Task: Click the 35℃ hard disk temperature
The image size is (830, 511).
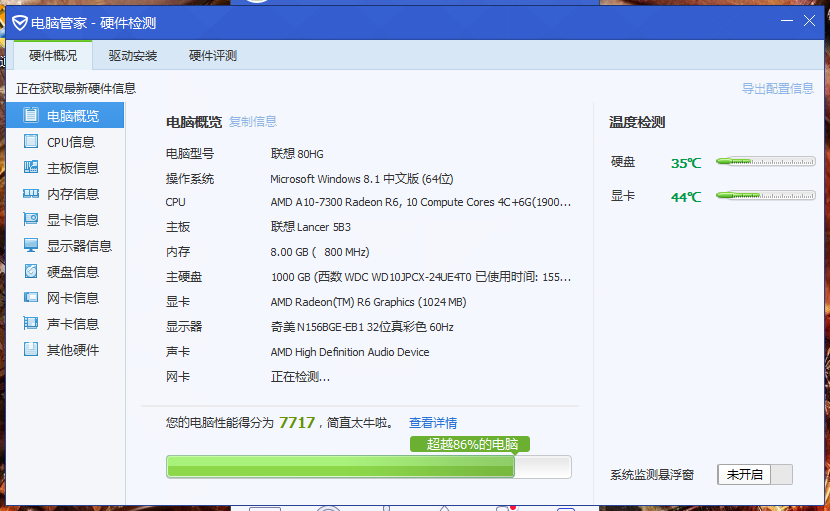Action: click(x=686, y=163)
